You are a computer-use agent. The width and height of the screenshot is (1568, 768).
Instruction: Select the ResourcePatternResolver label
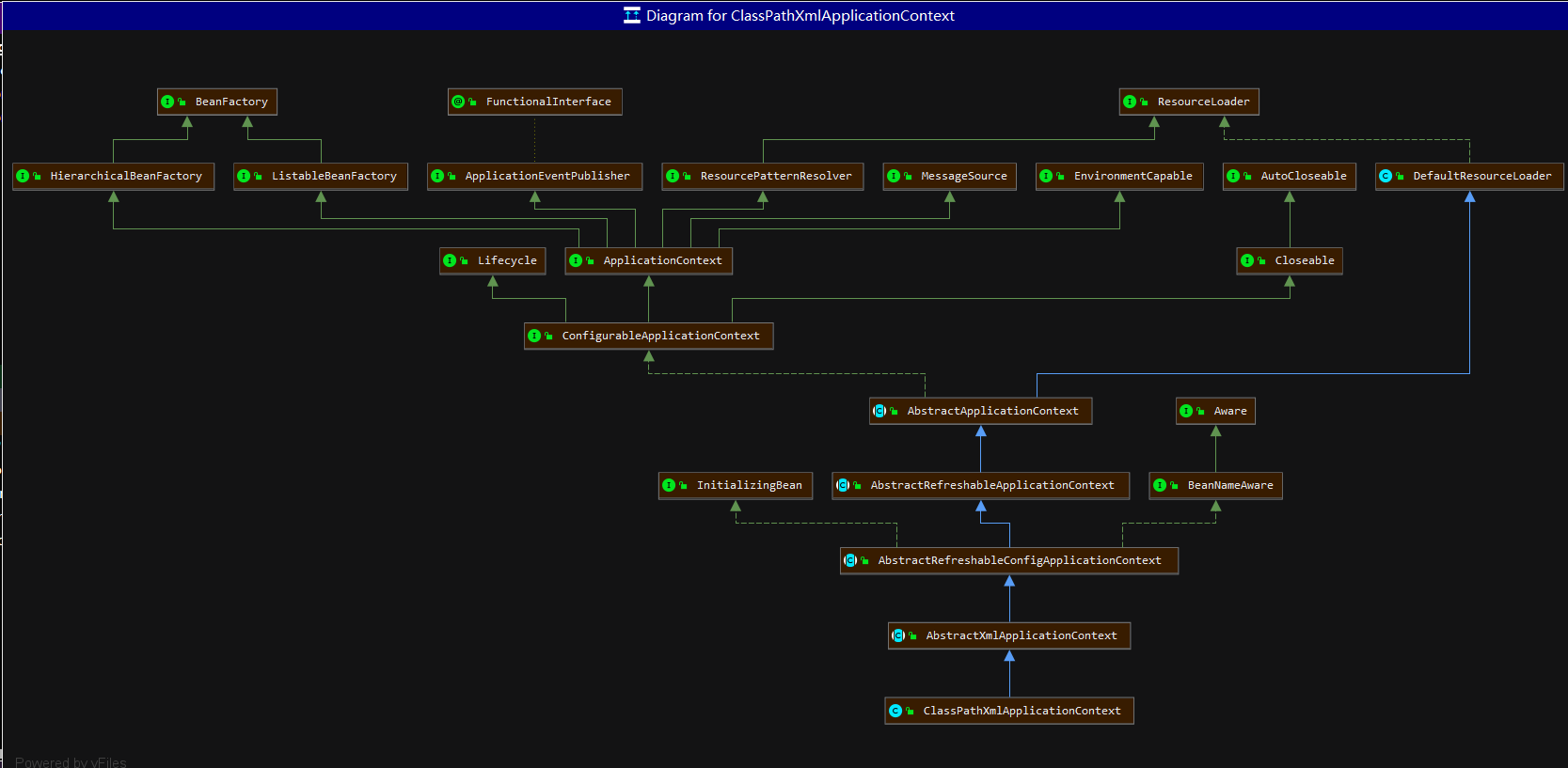pos(776,176)
